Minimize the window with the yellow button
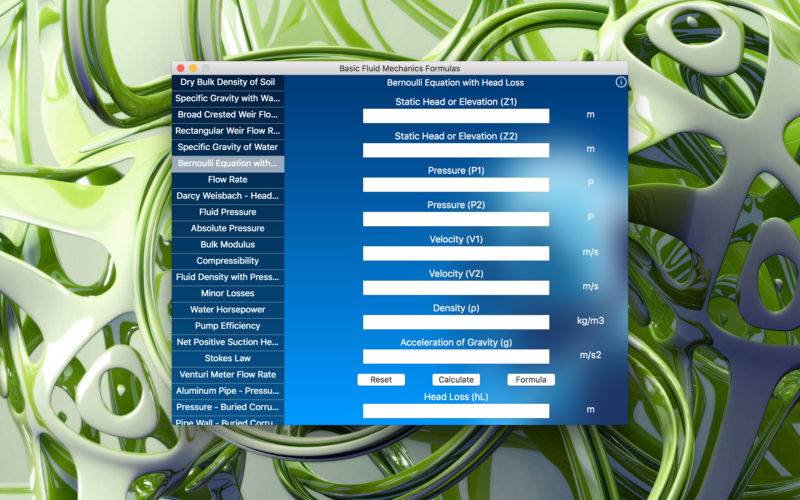 coord(193,68)
